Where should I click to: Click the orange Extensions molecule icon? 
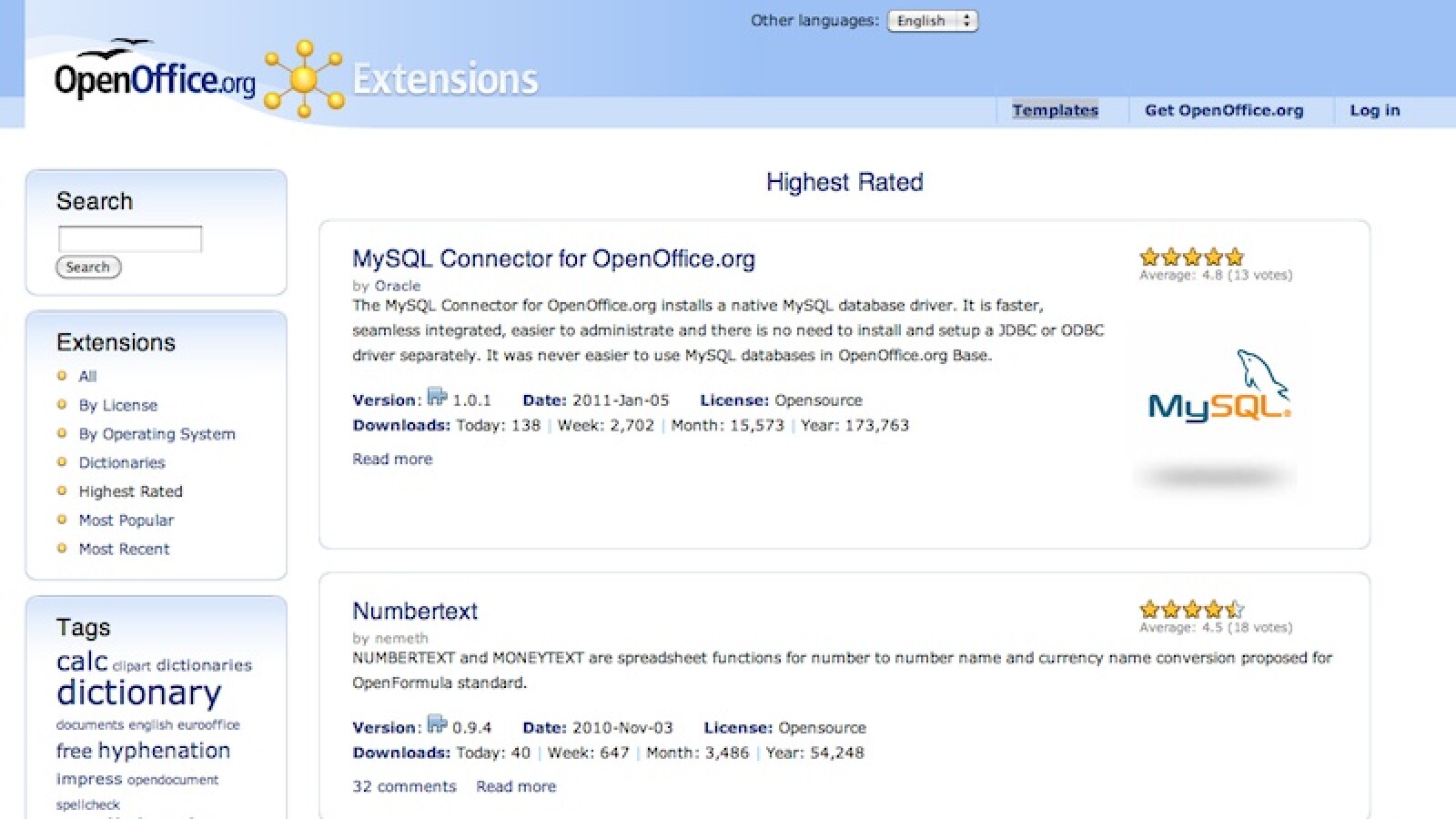tap(304, 79)
